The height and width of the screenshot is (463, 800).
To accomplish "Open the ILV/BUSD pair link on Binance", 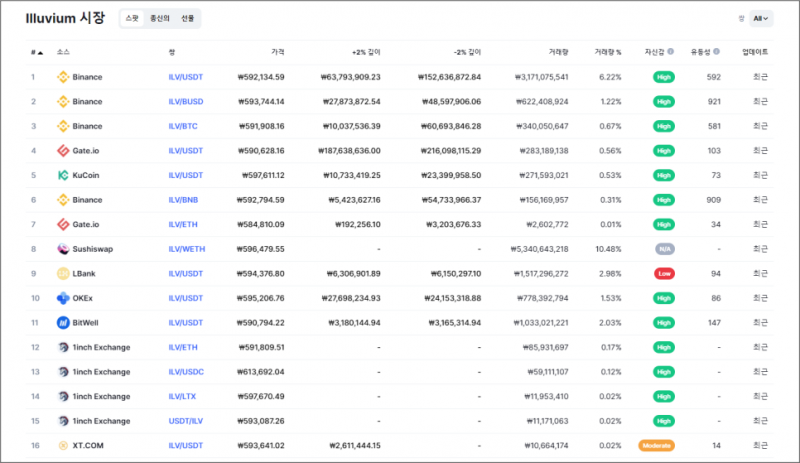I will click(186, 102).
